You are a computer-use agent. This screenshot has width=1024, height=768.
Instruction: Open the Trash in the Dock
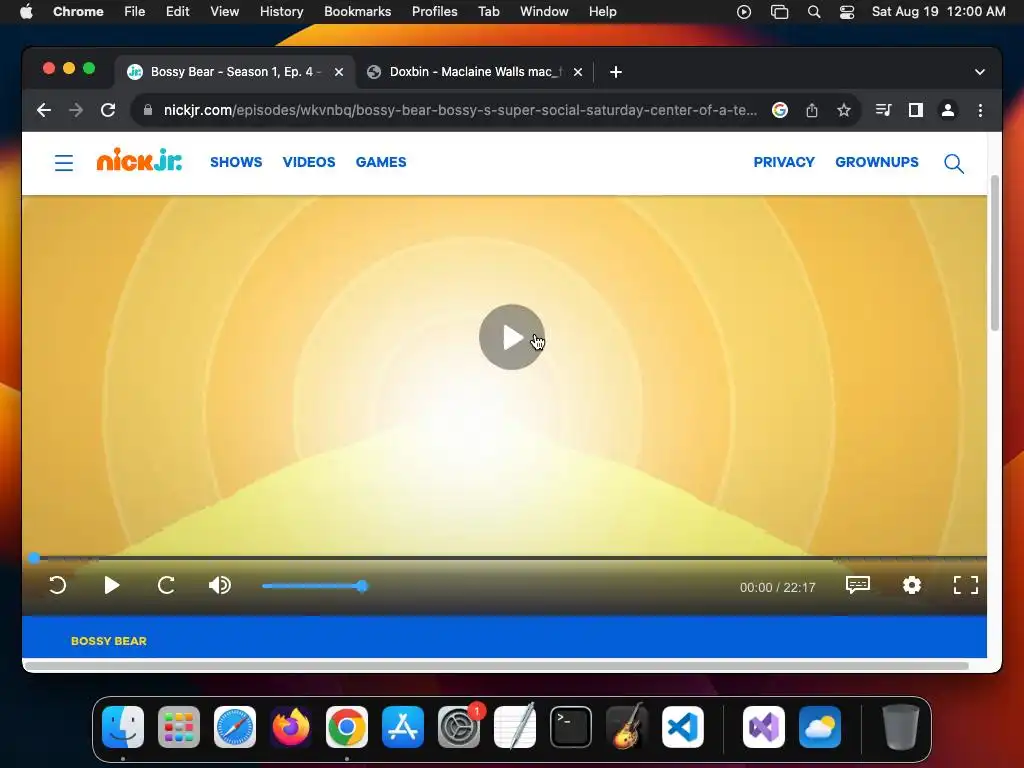(x=901, y=727)
